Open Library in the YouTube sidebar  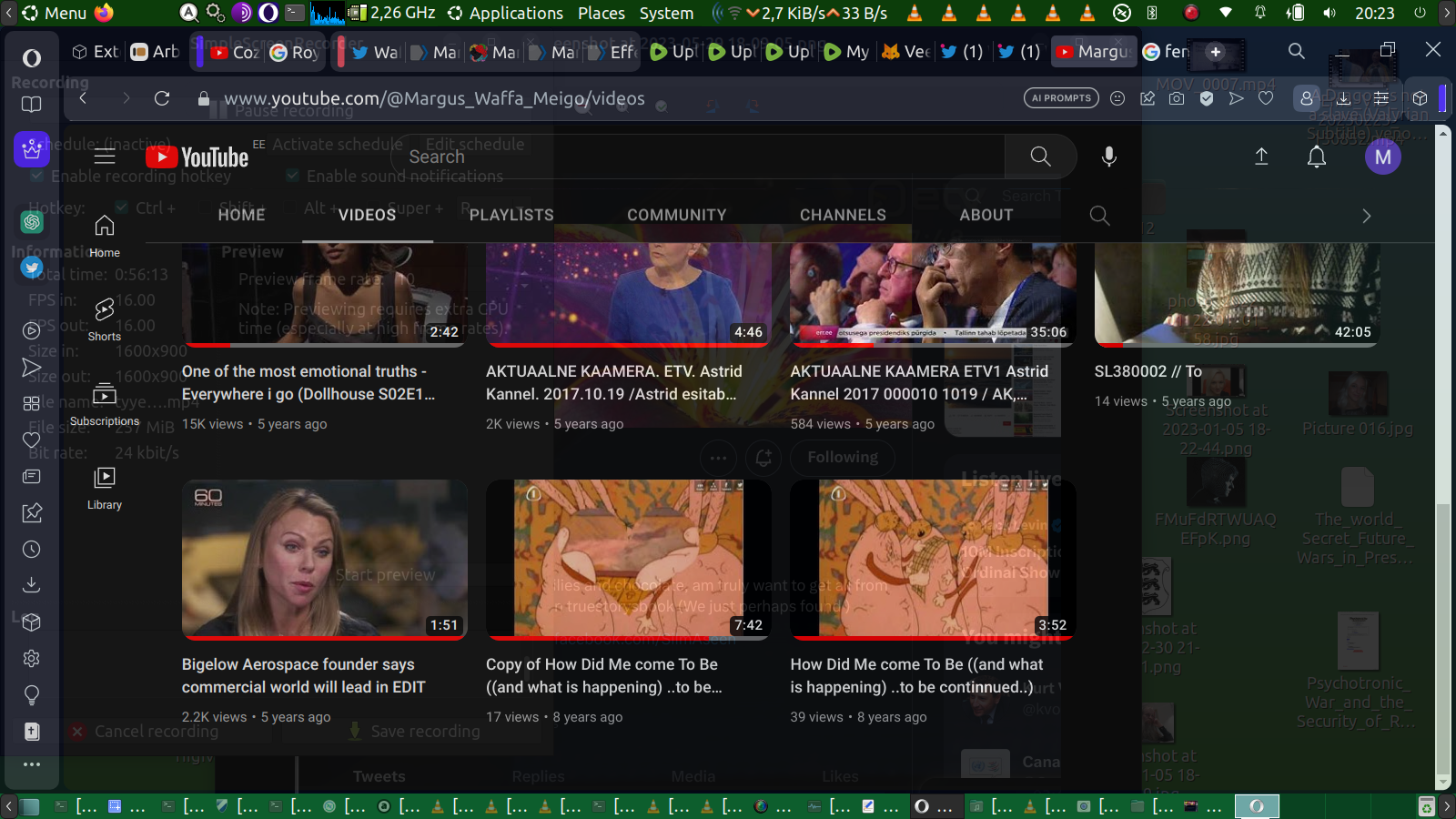point(105,488)
